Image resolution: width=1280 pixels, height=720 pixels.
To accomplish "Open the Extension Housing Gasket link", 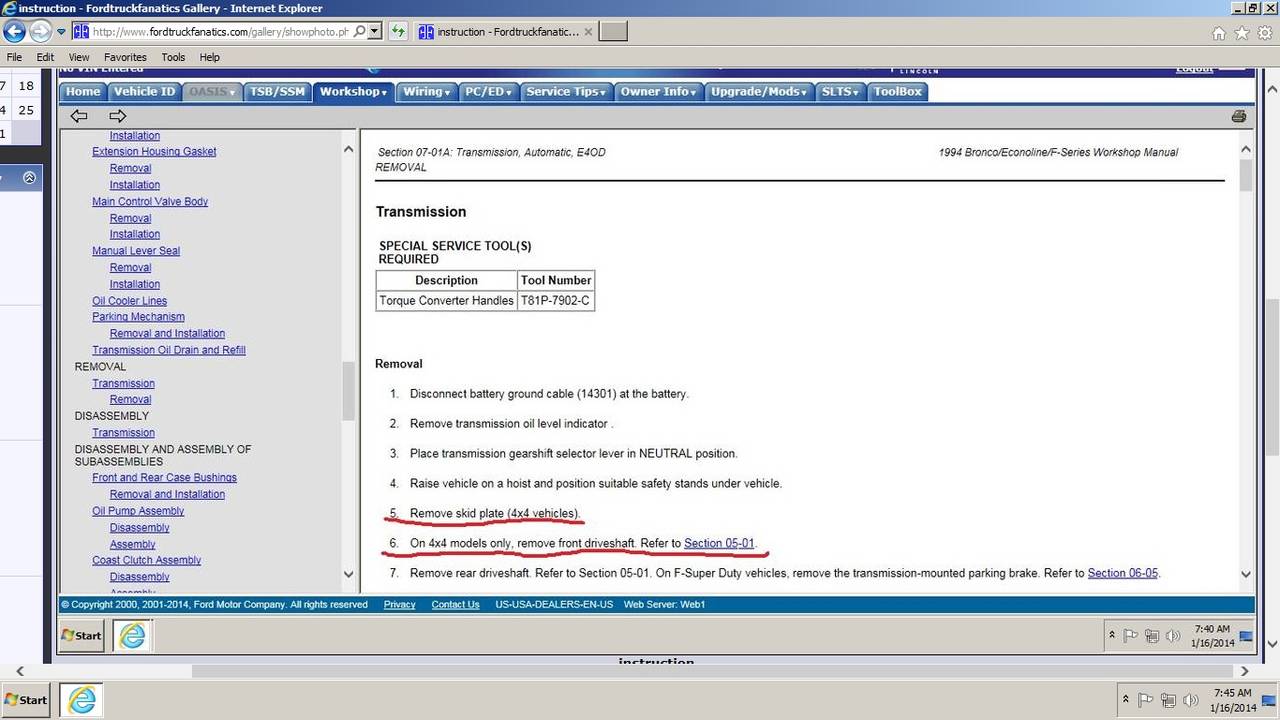I will (154, 152).
